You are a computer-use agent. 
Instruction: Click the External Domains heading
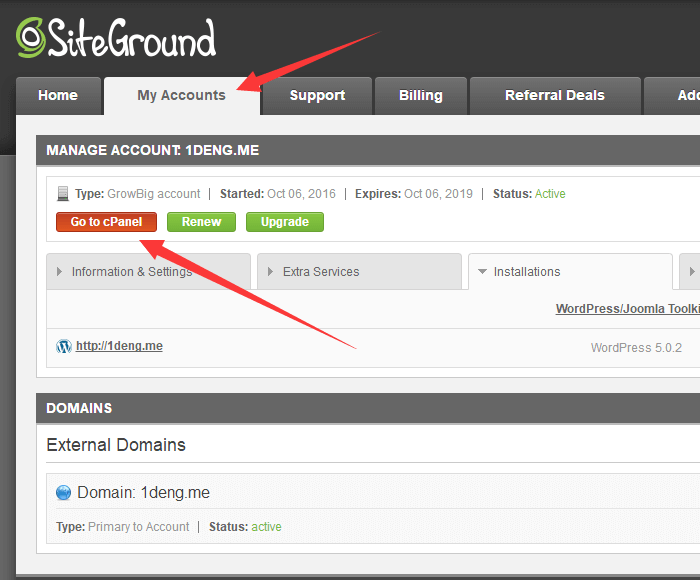(116, 445)
